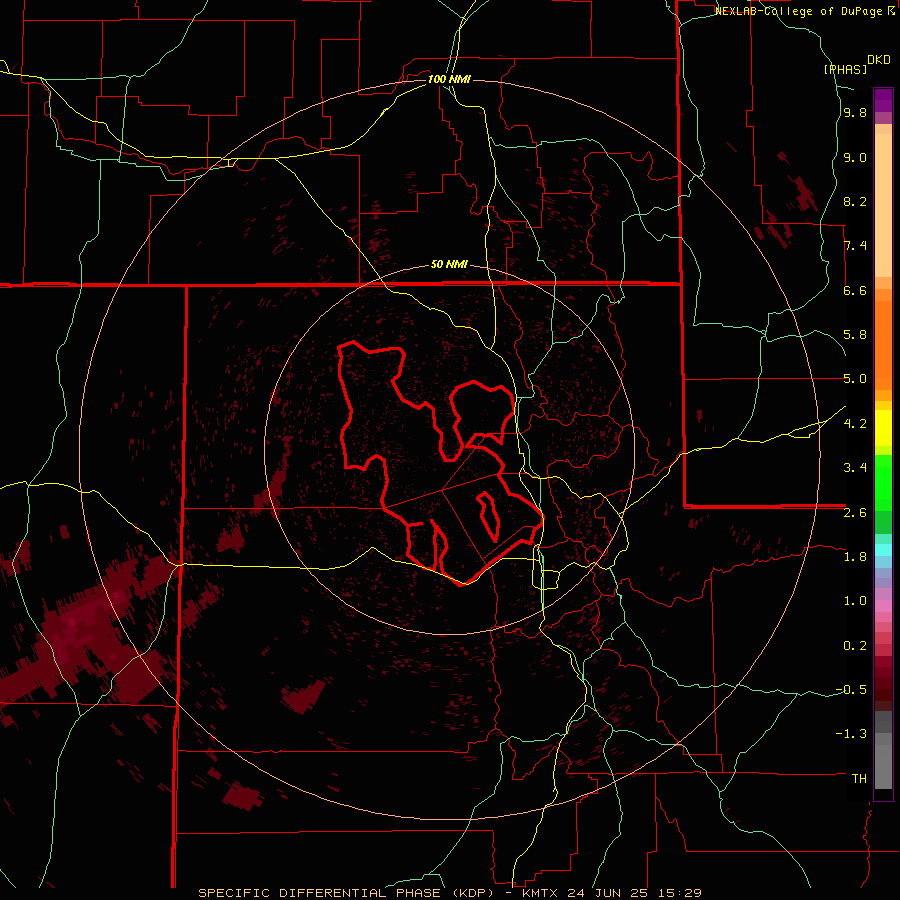900x900 pixels.
Task: Click the "100 NMI" range ring label
Action: 449,79
